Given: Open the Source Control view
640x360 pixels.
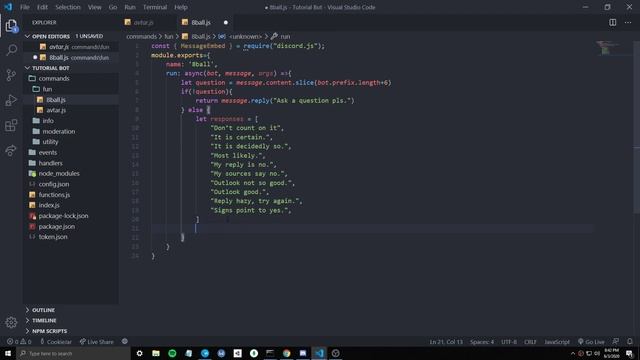Looking at the screenshot, I should pos(11,75).
